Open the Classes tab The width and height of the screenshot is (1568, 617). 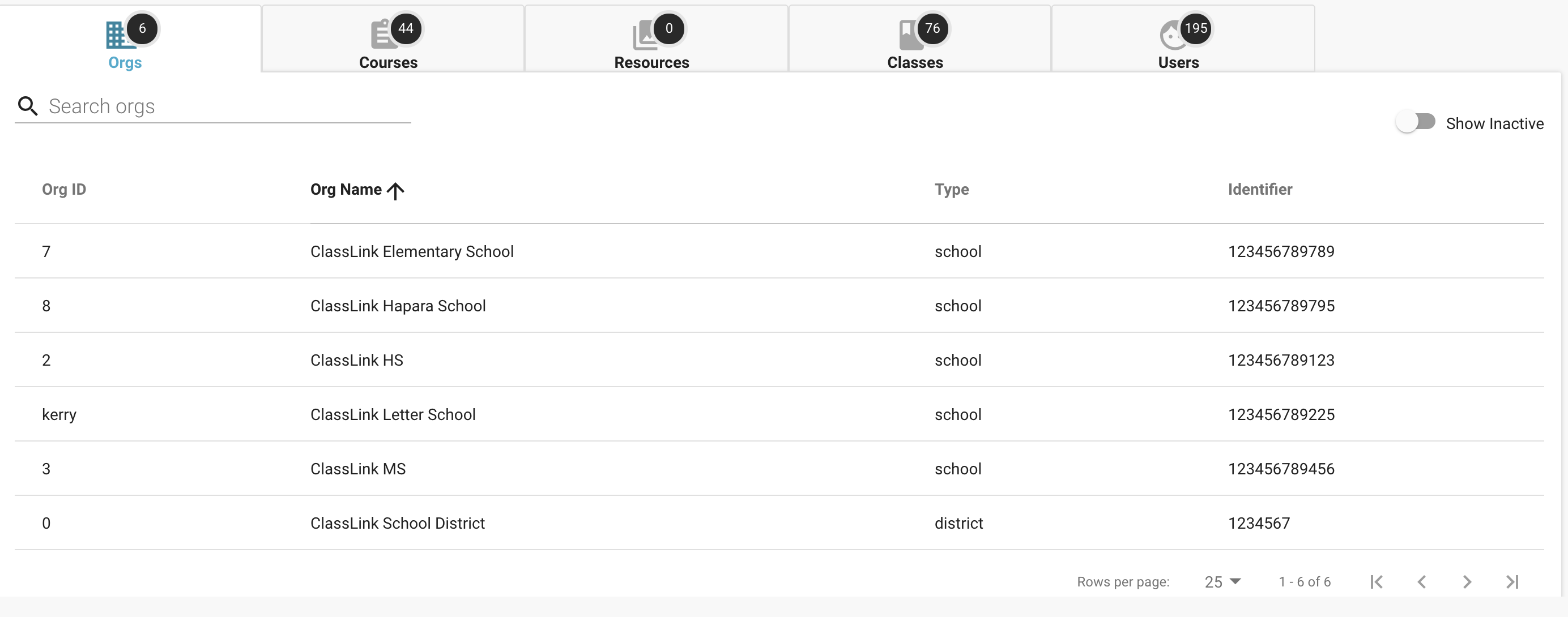click(915, 62)
